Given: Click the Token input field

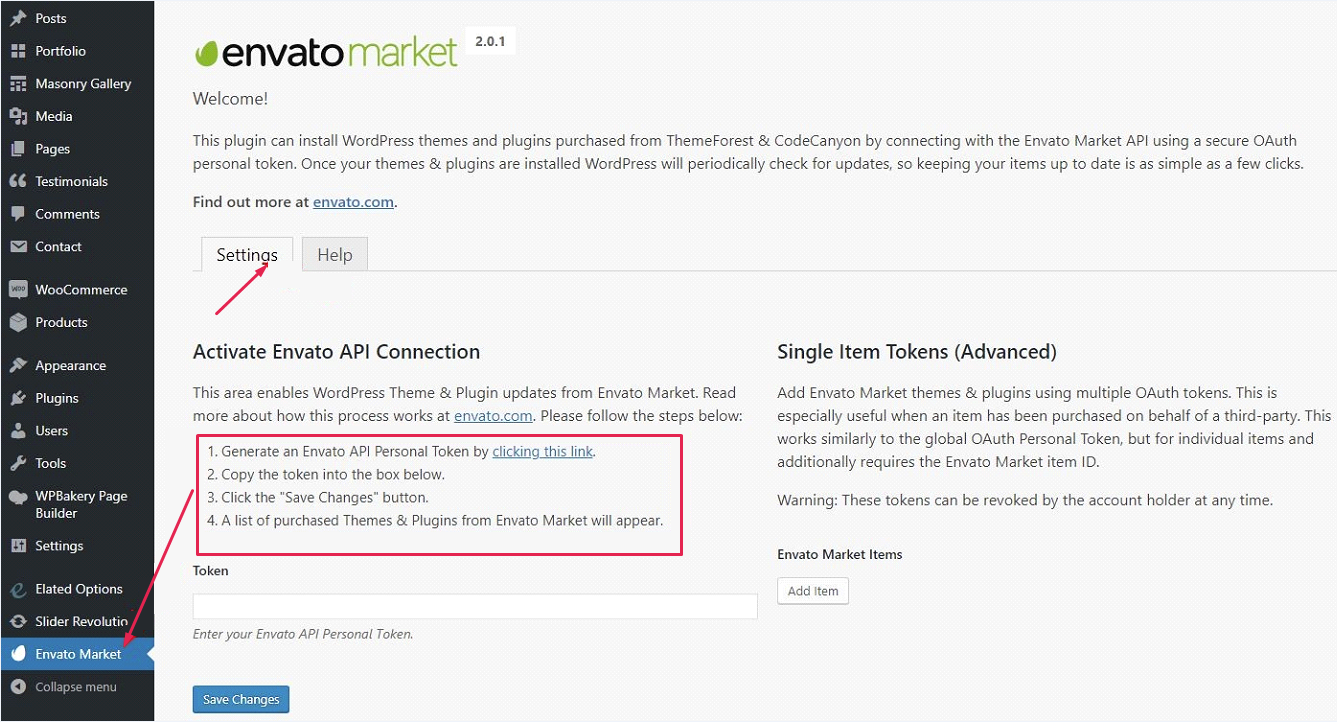Looking at the screenshot, I should [474, 607].
